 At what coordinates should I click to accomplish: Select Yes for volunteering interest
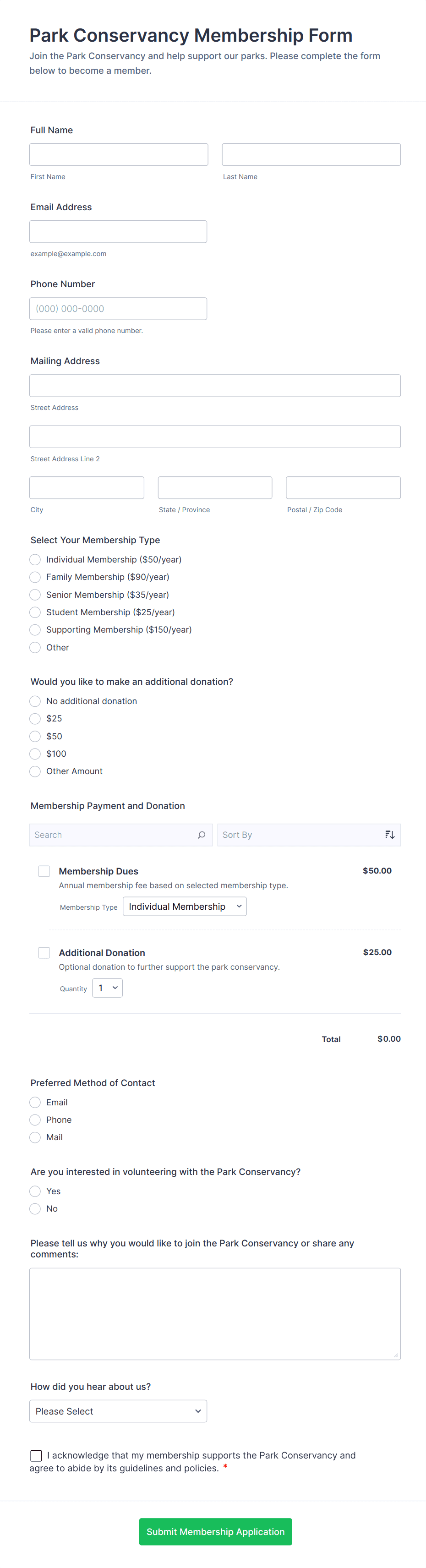pyautogui.click(x=35, y=1191)
